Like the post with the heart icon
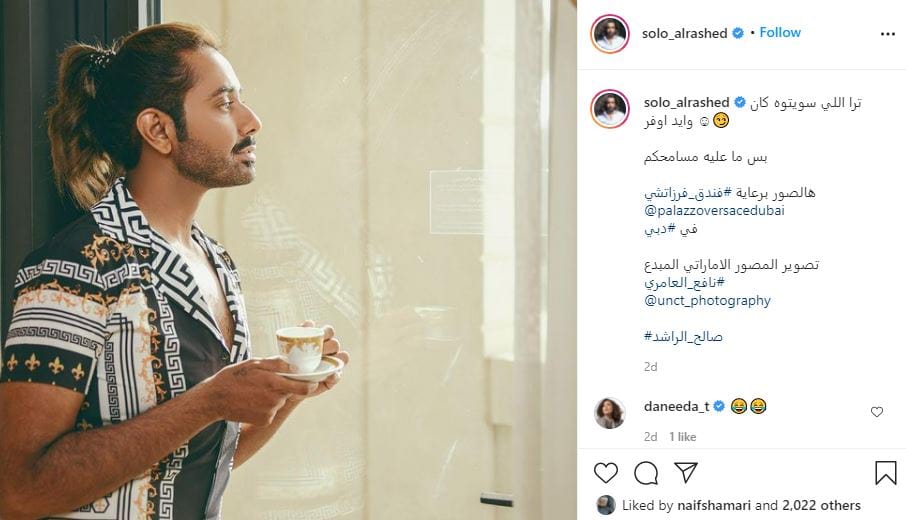 coord(606,473)
